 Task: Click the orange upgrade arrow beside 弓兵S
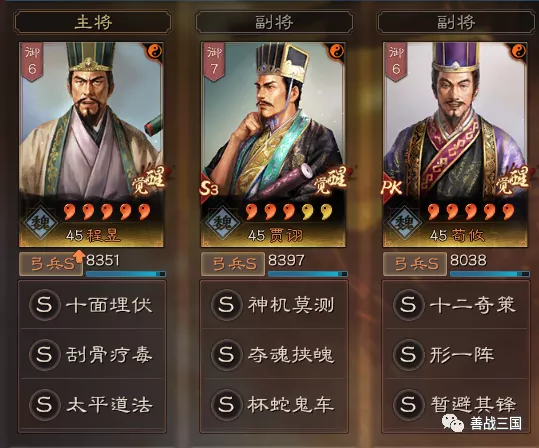[79, 256]
